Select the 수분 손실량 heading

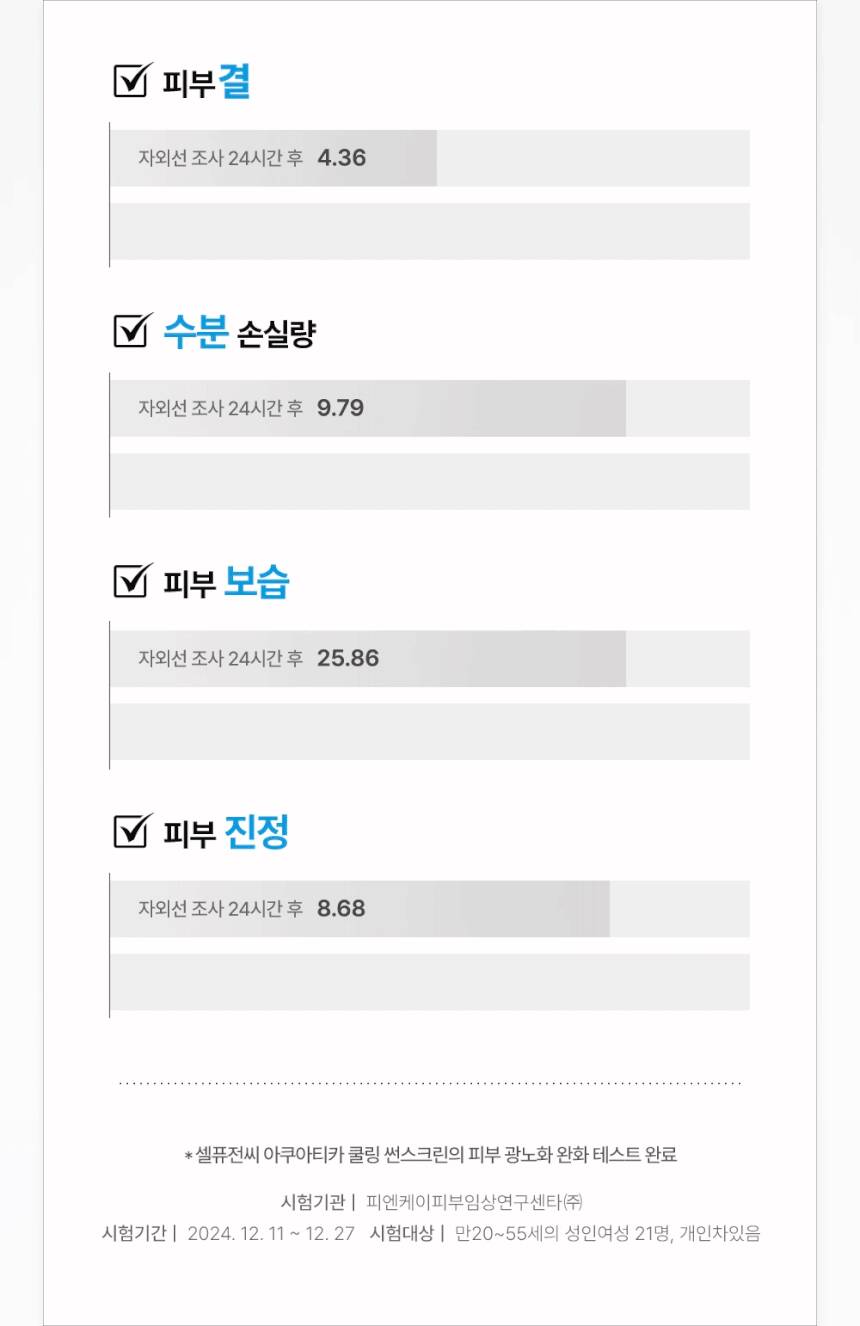[x=239, y=333]
